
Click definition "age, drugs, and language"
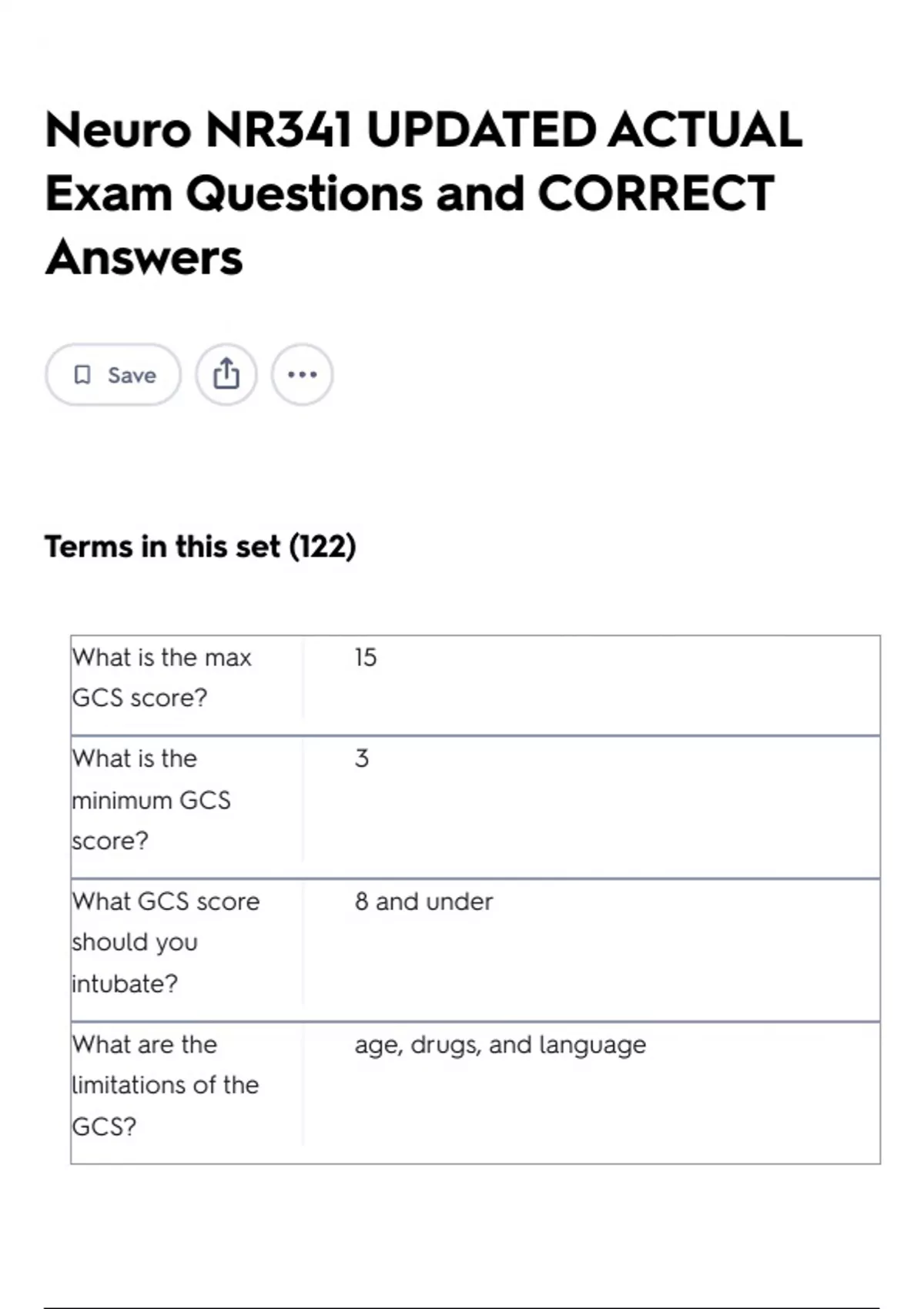coord(500,1045)
